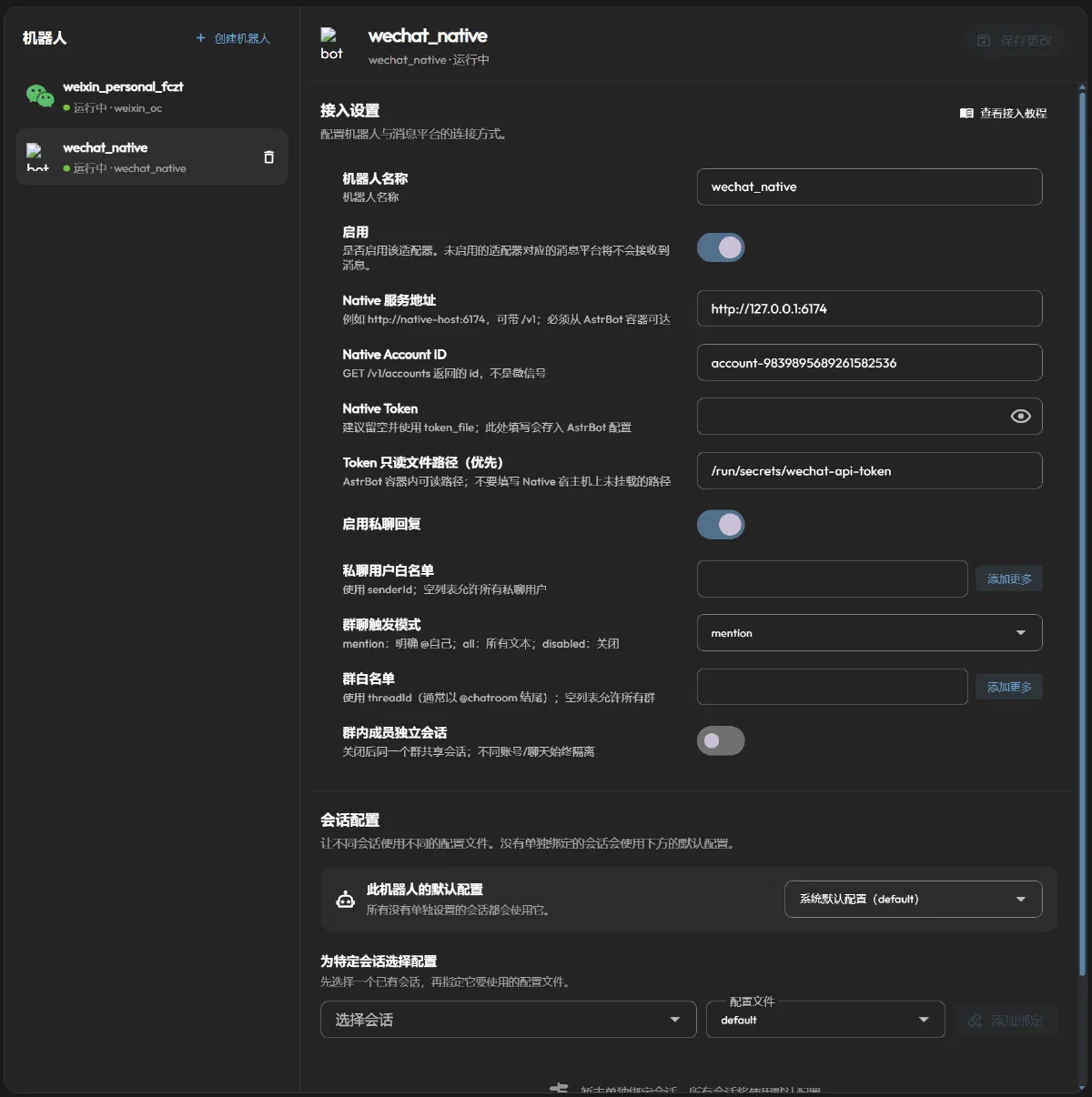This screenshot has height=1097, width=1092.
Task: Click the 机器人 sidebar title
Action: tap(45, 38)
